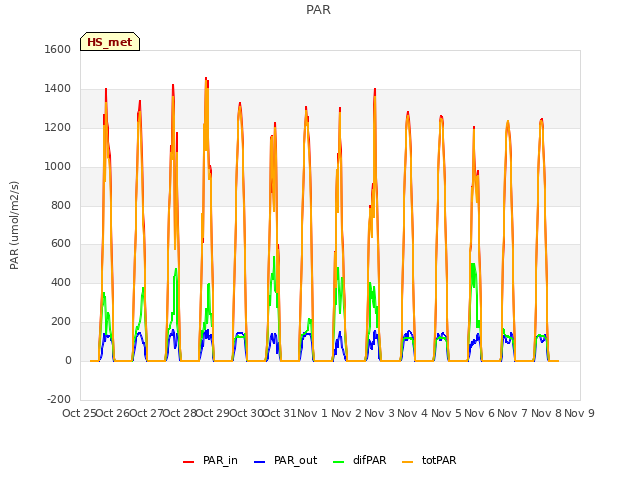Click the Nov 9 x-axis label
640x480 pixels.
(x=579, y=413)
